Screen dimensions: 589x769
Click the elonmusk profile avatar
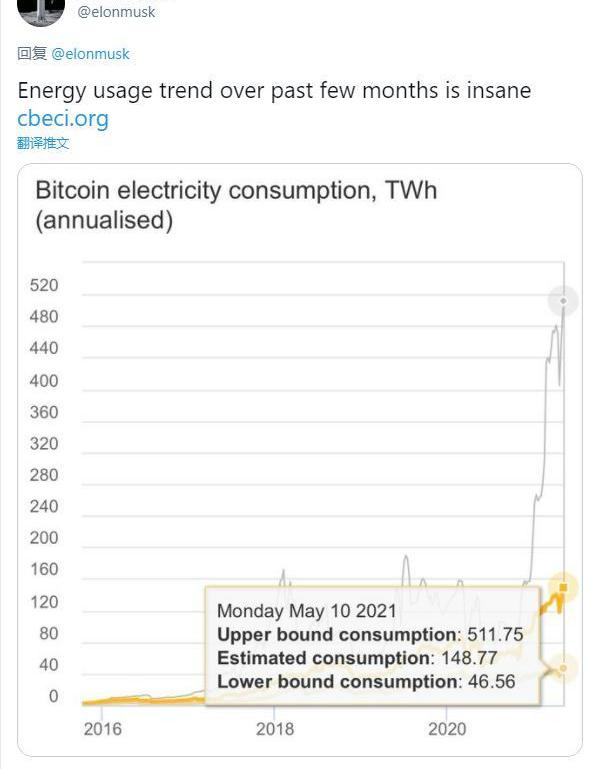[x=41, y=11]
